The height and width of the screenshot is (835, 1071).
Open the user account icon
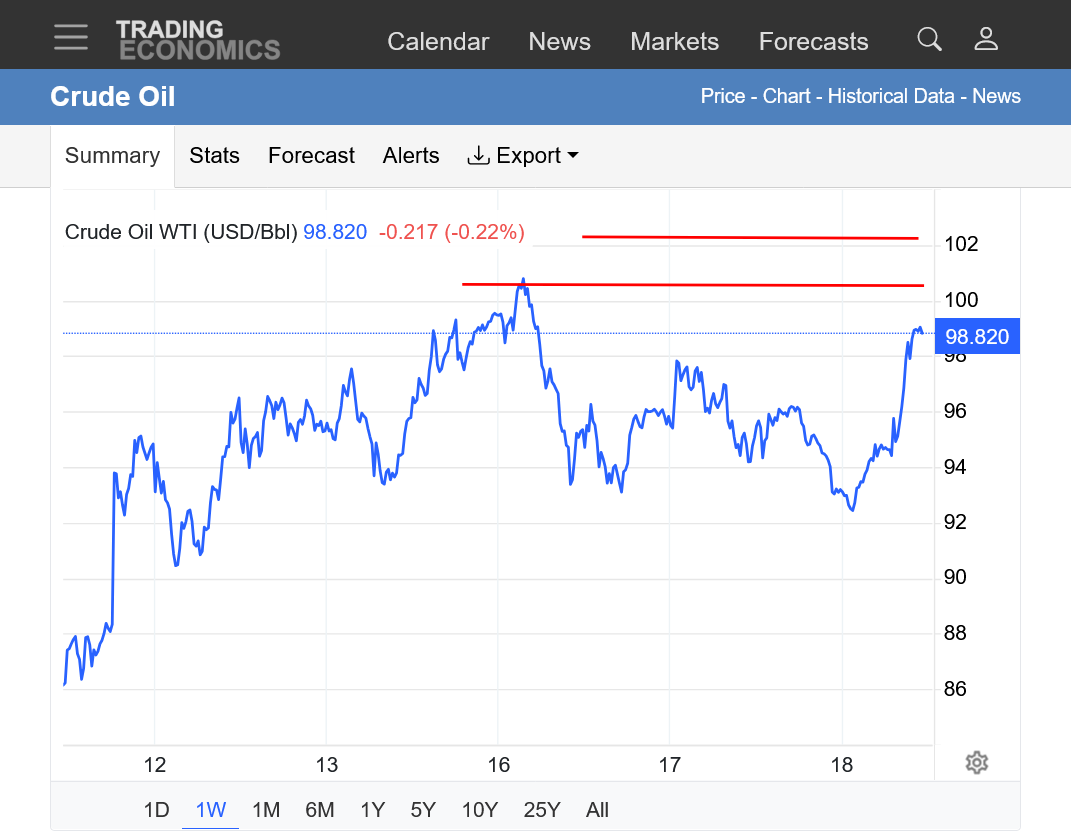[986, 39]
